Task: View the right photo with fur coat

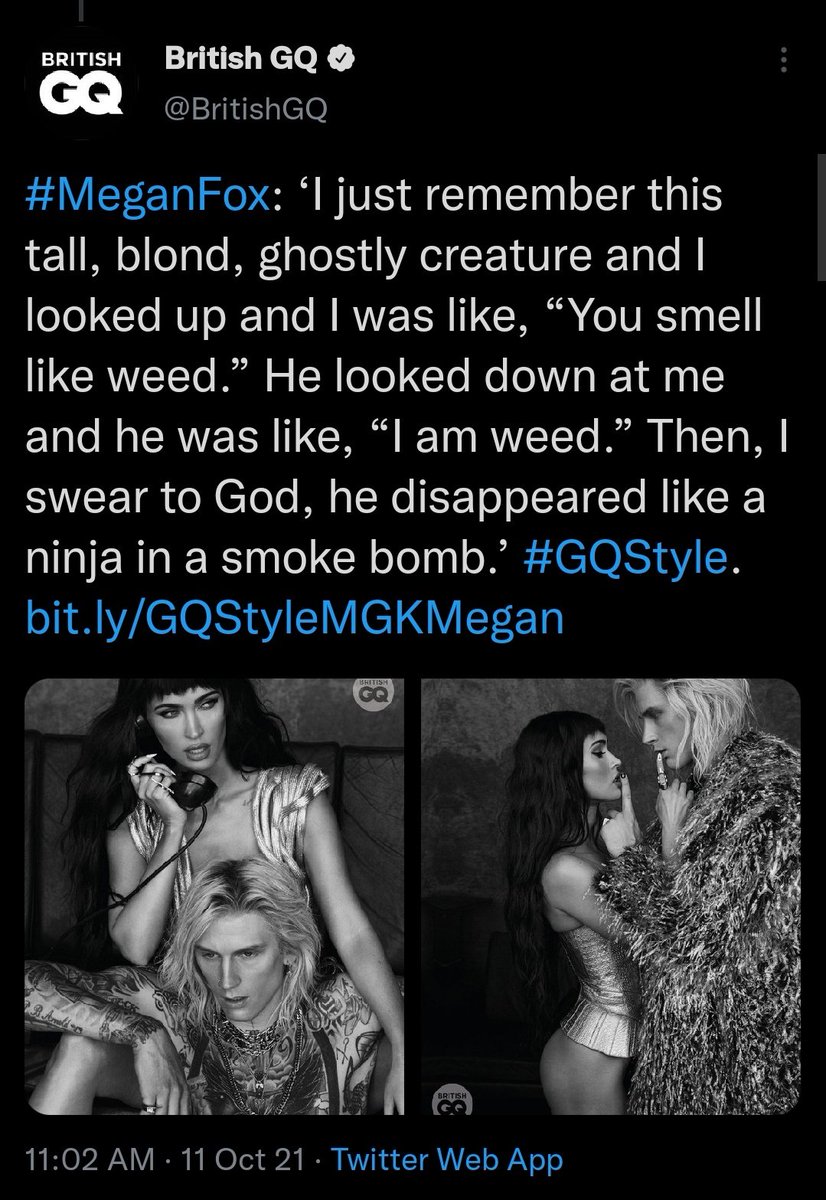Action: [611, 897]
